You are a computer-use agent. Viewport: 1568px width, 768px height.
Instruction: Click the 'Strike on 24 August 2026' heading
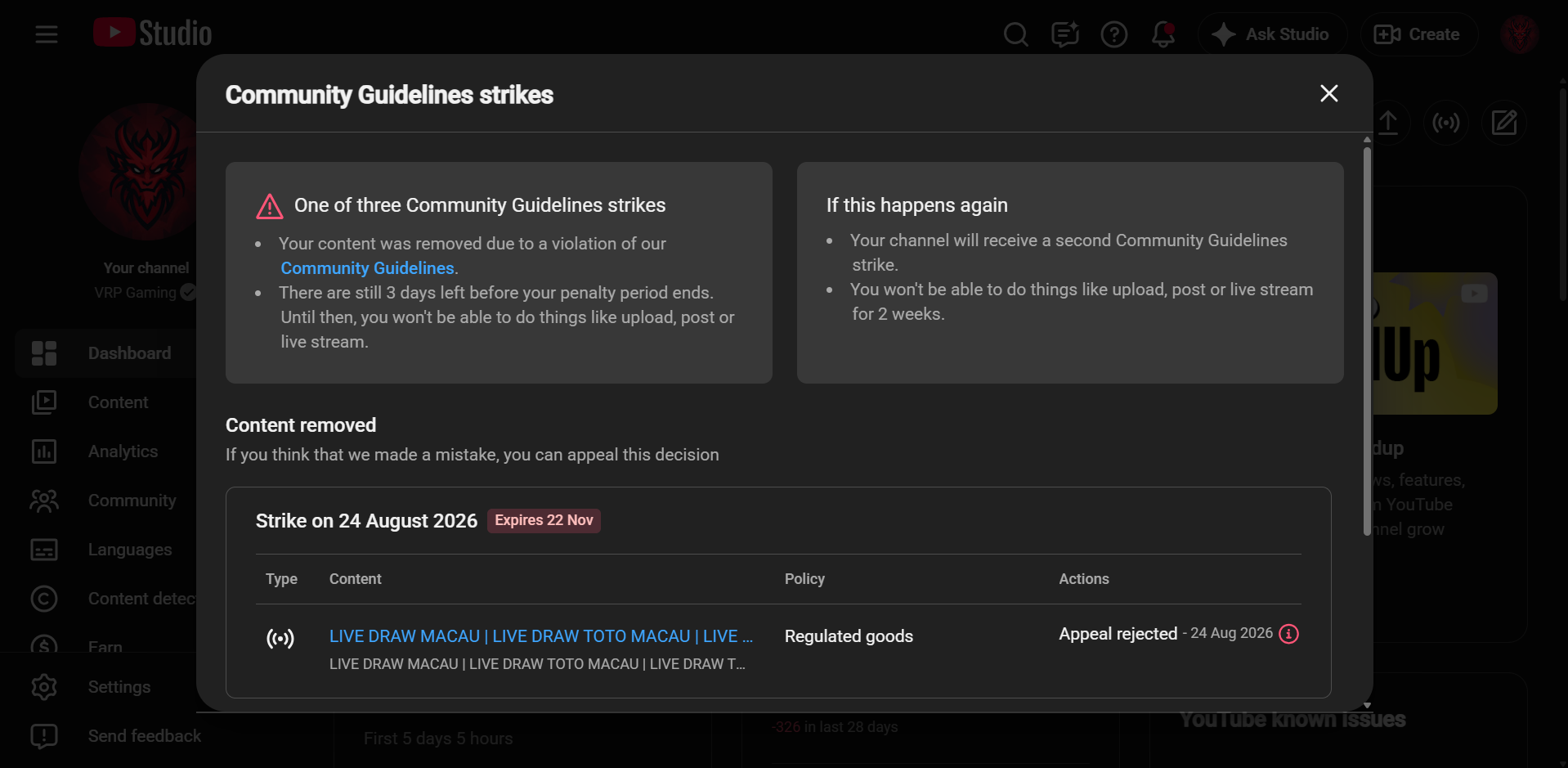366,521
